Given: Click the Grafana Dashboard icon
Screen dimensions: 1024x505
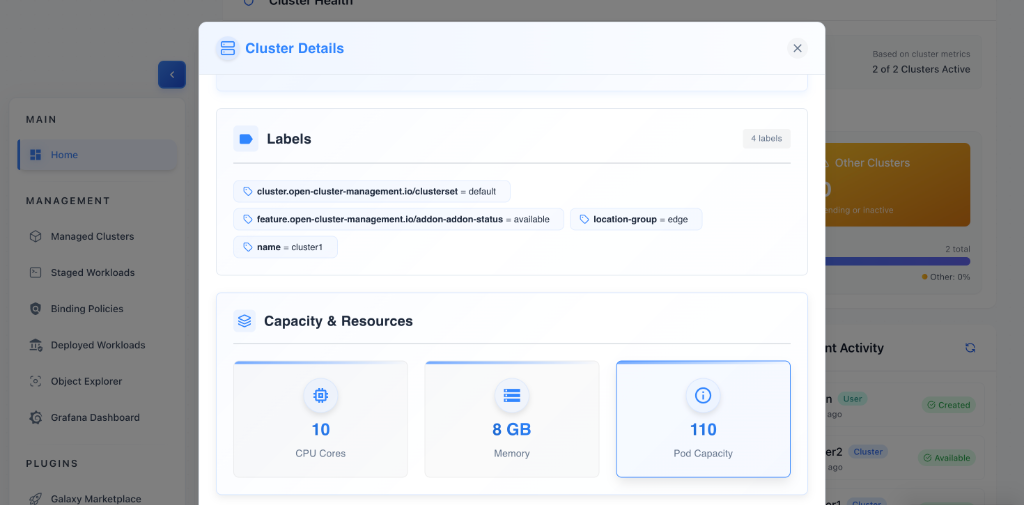Looking at the screenshot, I should click(x=35, y=417).
